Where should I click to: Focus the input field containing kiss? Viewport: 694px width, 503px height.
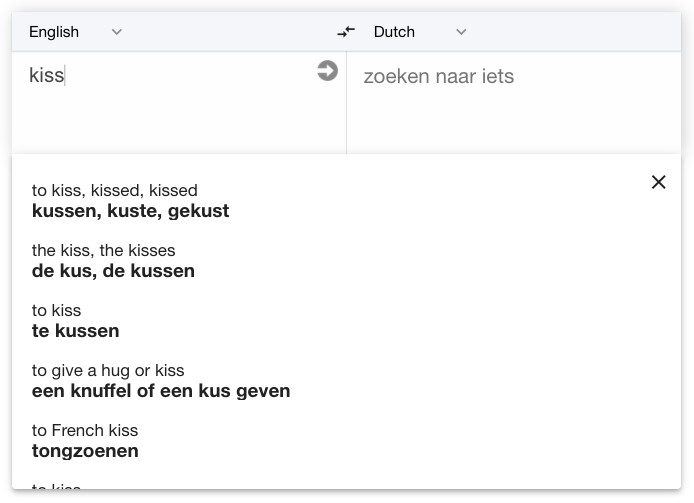coord(170,103)
